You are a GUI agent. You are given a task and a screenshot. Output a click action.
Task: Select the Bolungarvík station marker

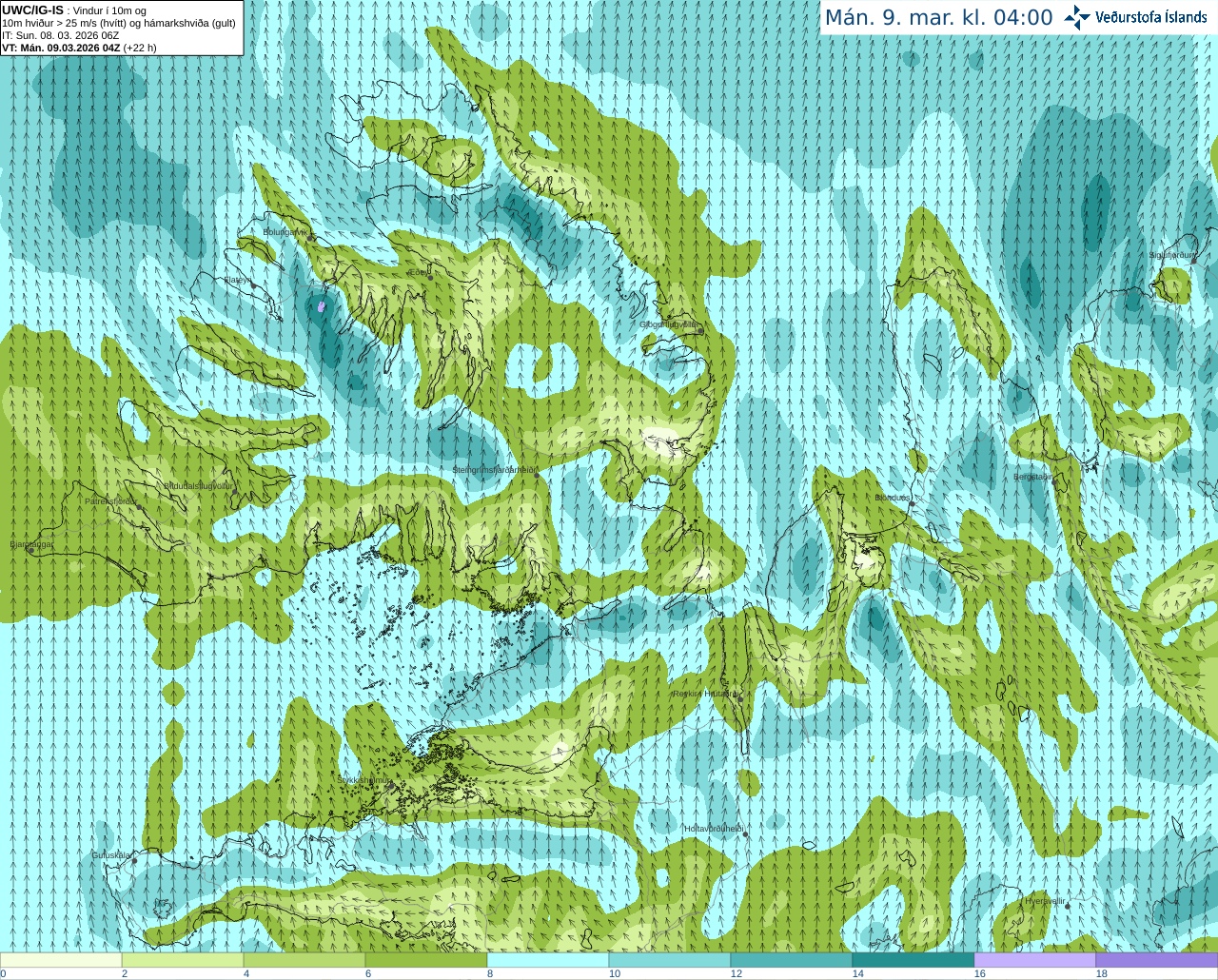309,237
